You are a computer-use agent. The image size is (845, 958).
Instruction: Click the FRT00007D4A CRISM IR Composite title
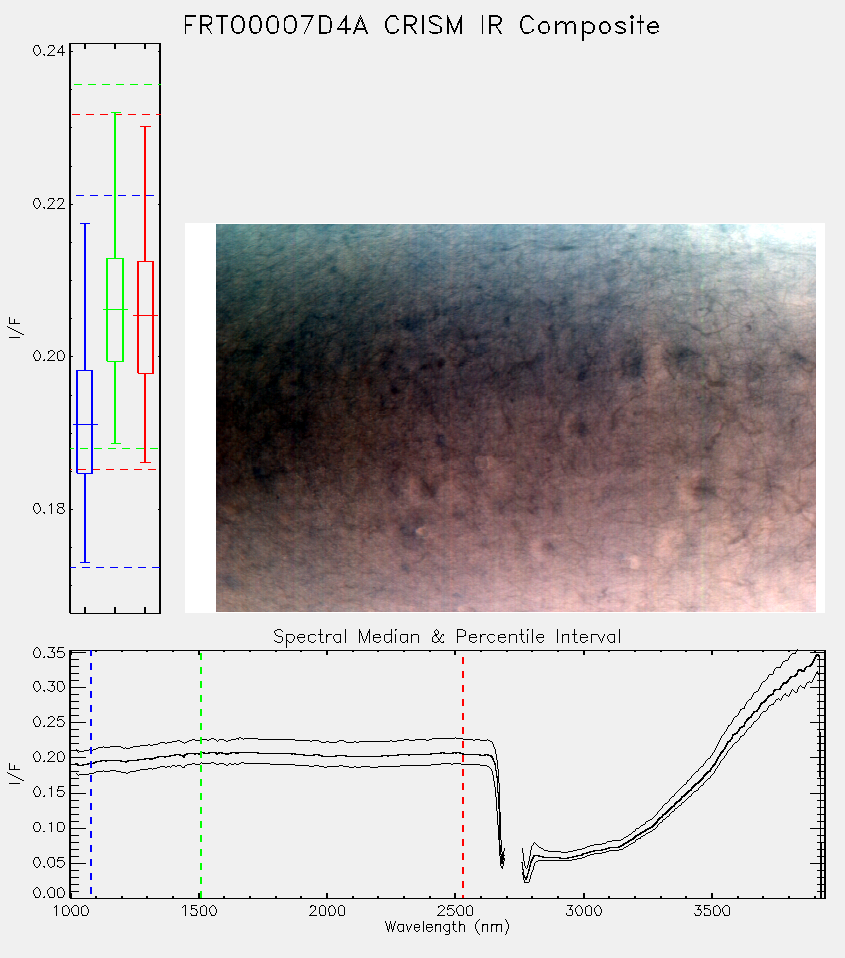pyautogui.click(x=422, y=26)
